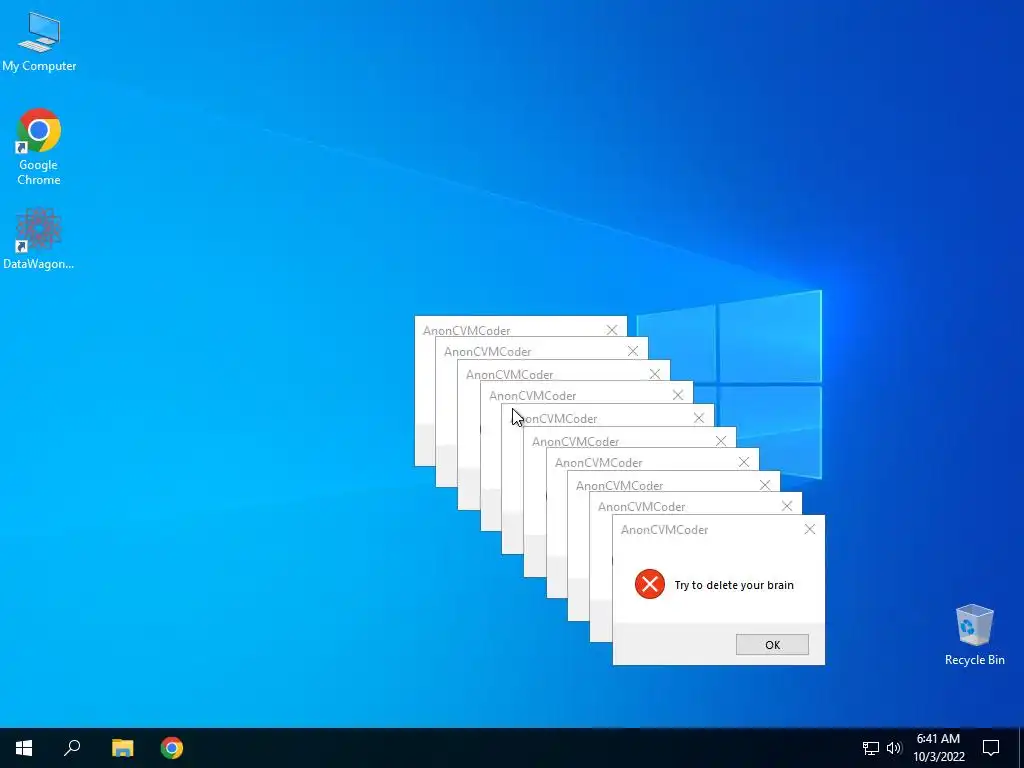Show the clock and date 6:41 AM

coord(938,748)
